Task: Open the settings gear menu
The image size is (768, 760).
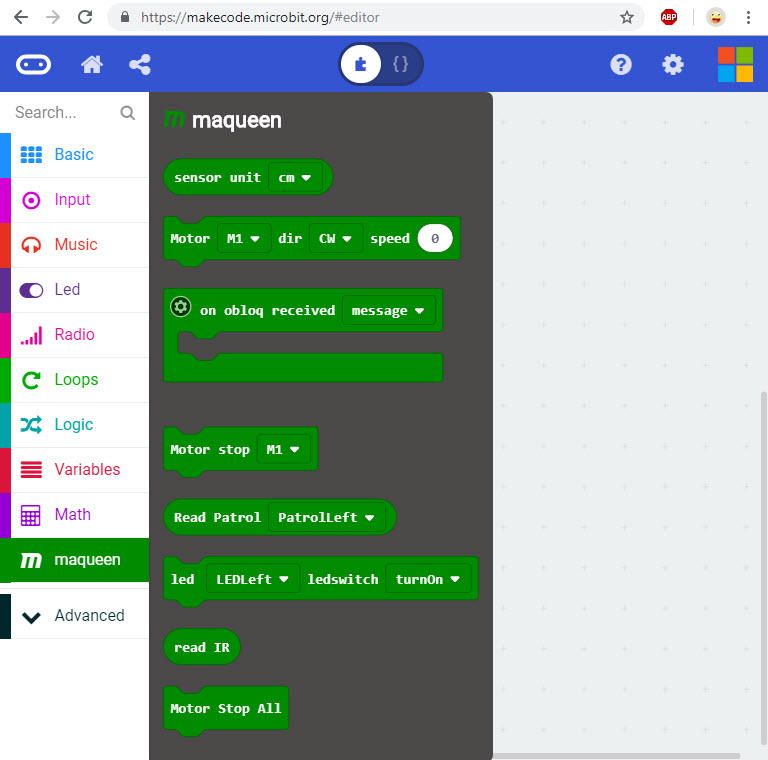Action: click(x=673, y=65)
